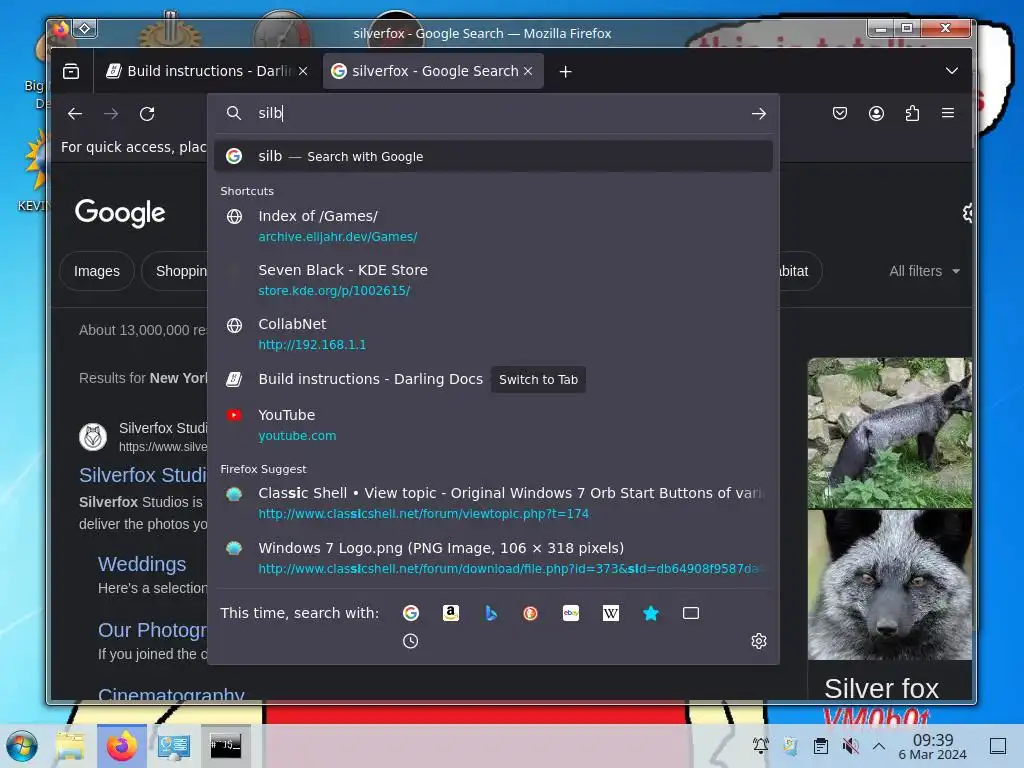Click the notifications bell tray icon
1024x768 pixels.
click(760, 746)
